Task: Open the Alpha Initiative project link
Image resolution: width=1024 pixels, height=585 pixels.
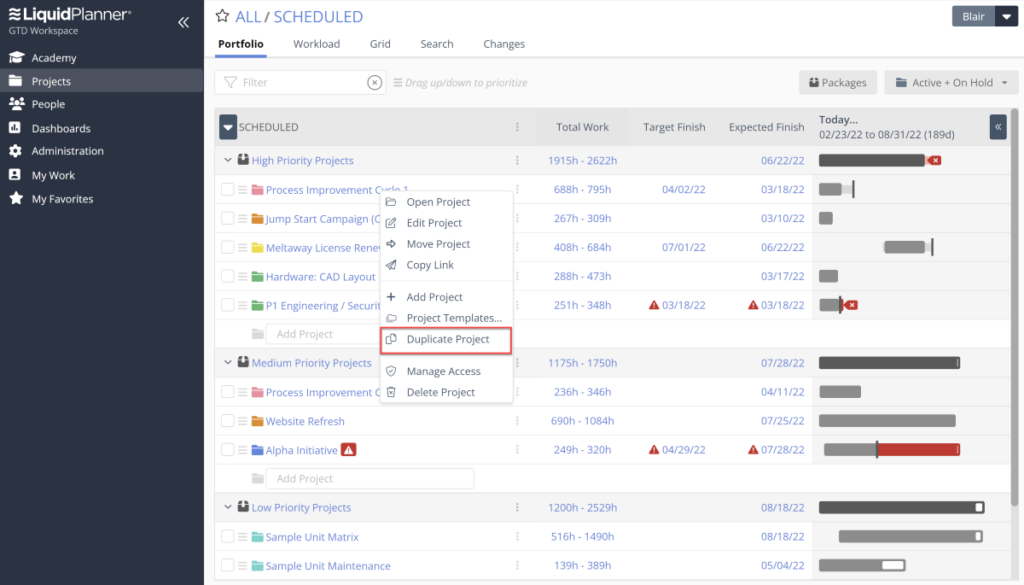Action: pos(302,450)
